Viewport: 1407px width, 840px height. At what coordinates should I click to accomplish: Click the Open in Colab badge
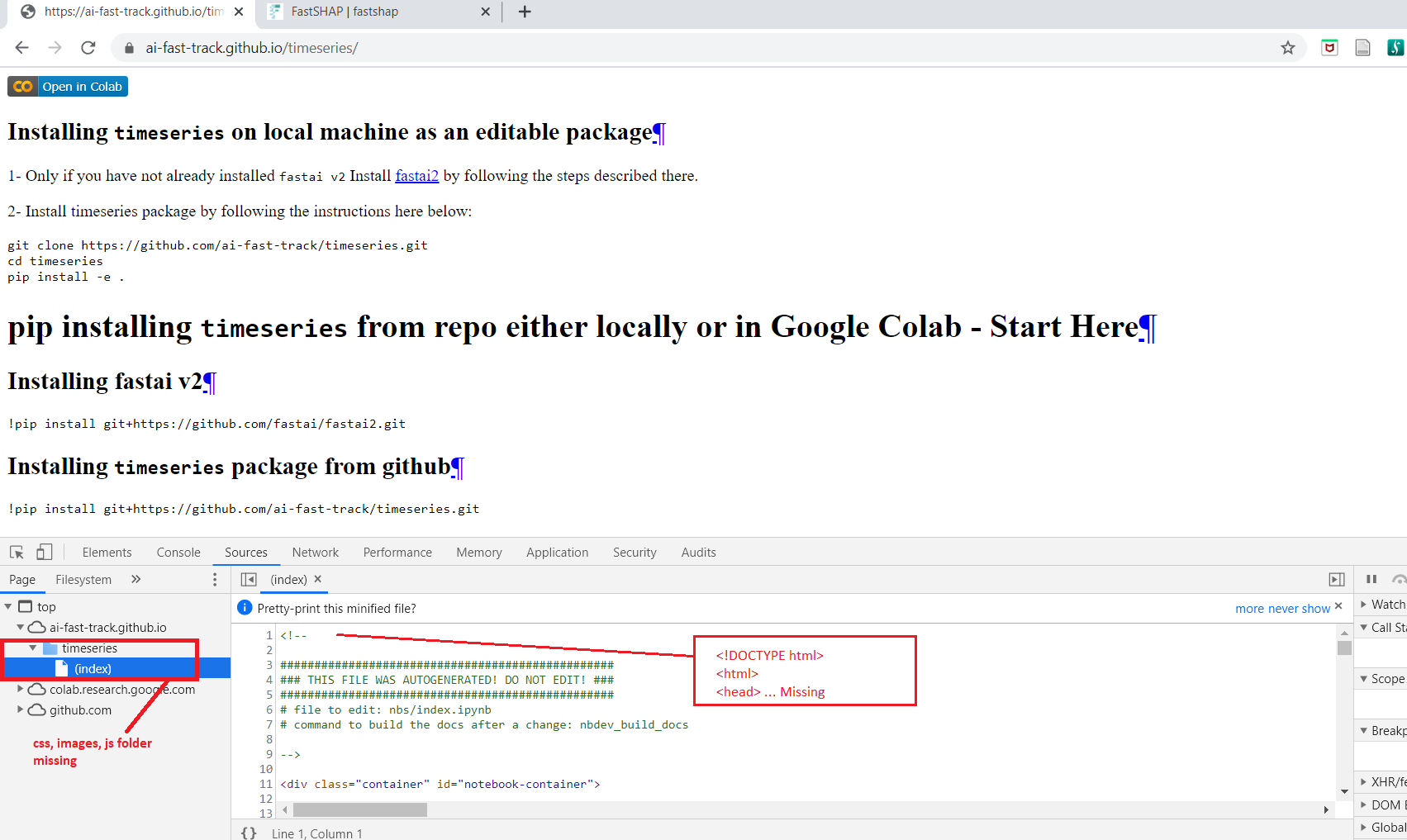[x=68, y=87]
